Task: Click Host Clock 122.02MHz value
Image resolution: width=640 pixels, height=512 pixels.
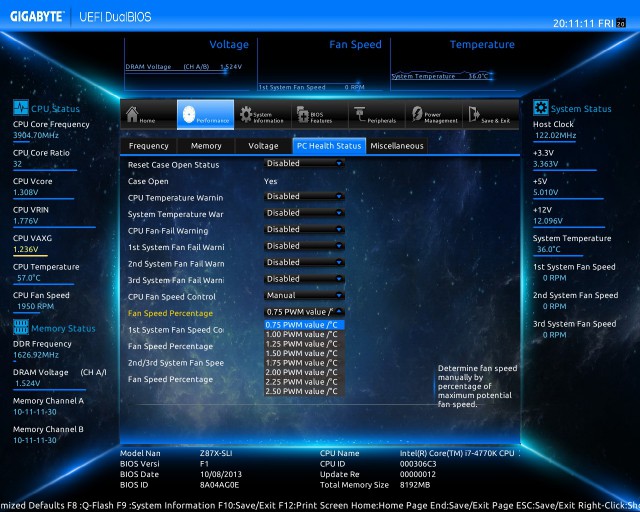Action: click(556, 135)
